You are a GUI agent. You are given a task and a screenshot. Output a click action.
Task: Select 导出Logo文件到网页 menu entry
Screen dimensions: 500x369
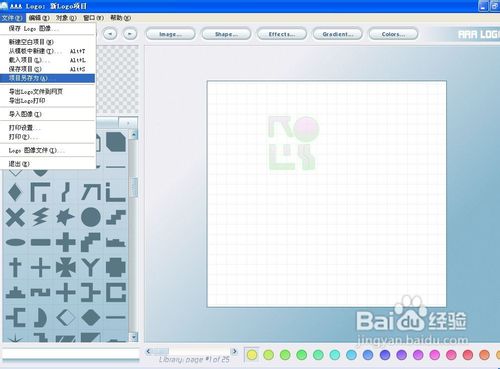click(47, 92)
